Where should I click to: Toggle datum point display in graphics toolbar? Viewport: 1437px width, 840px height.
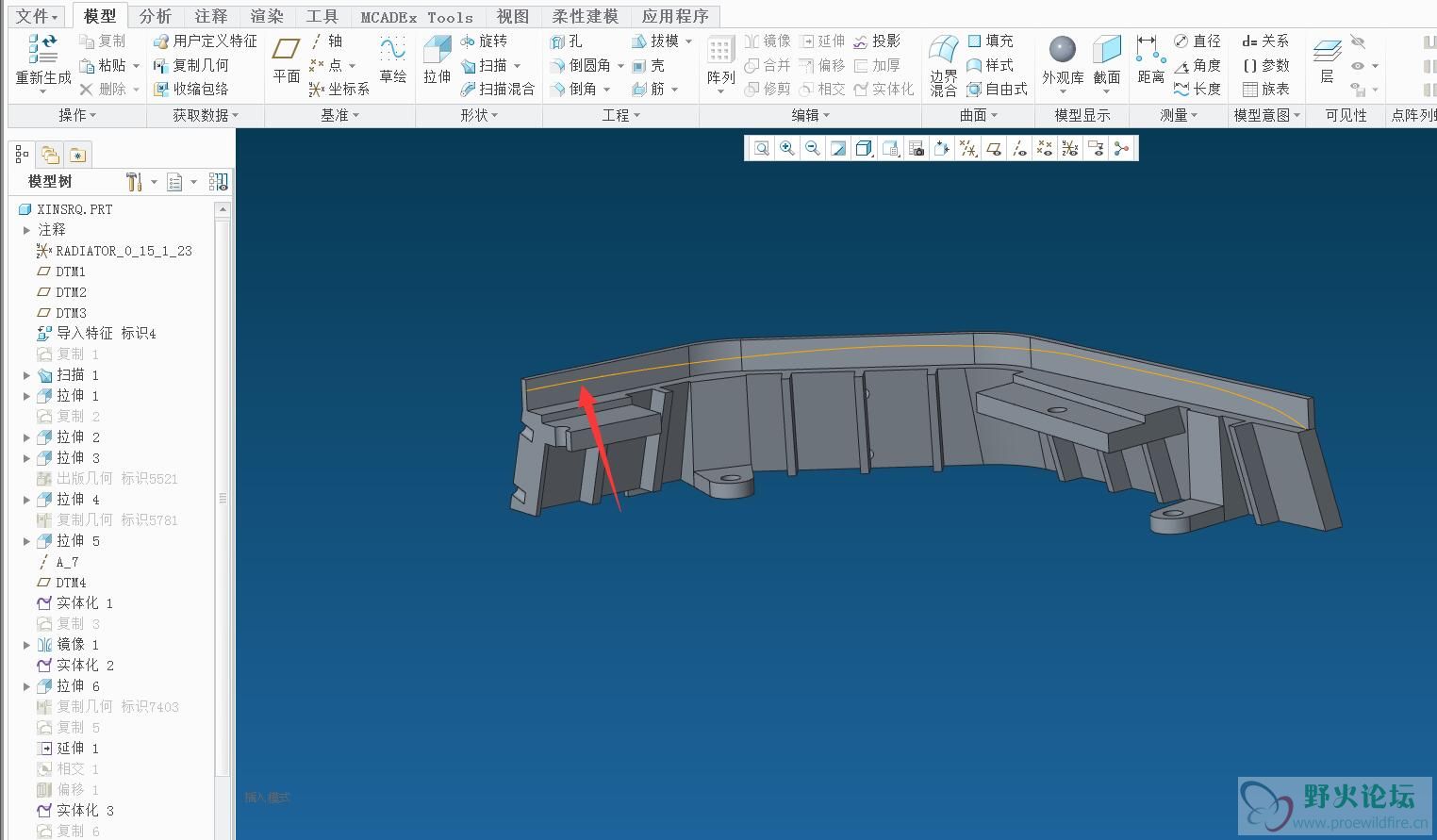1044,149
